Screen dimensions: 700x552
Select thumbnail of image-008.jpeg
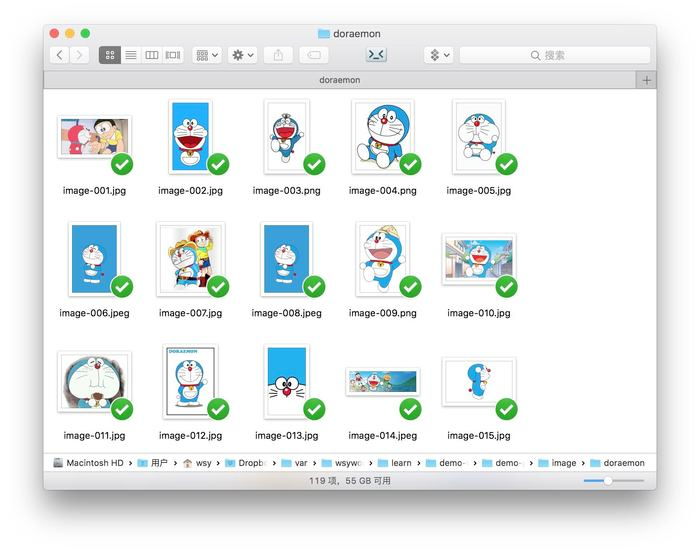tap(286, 259)
